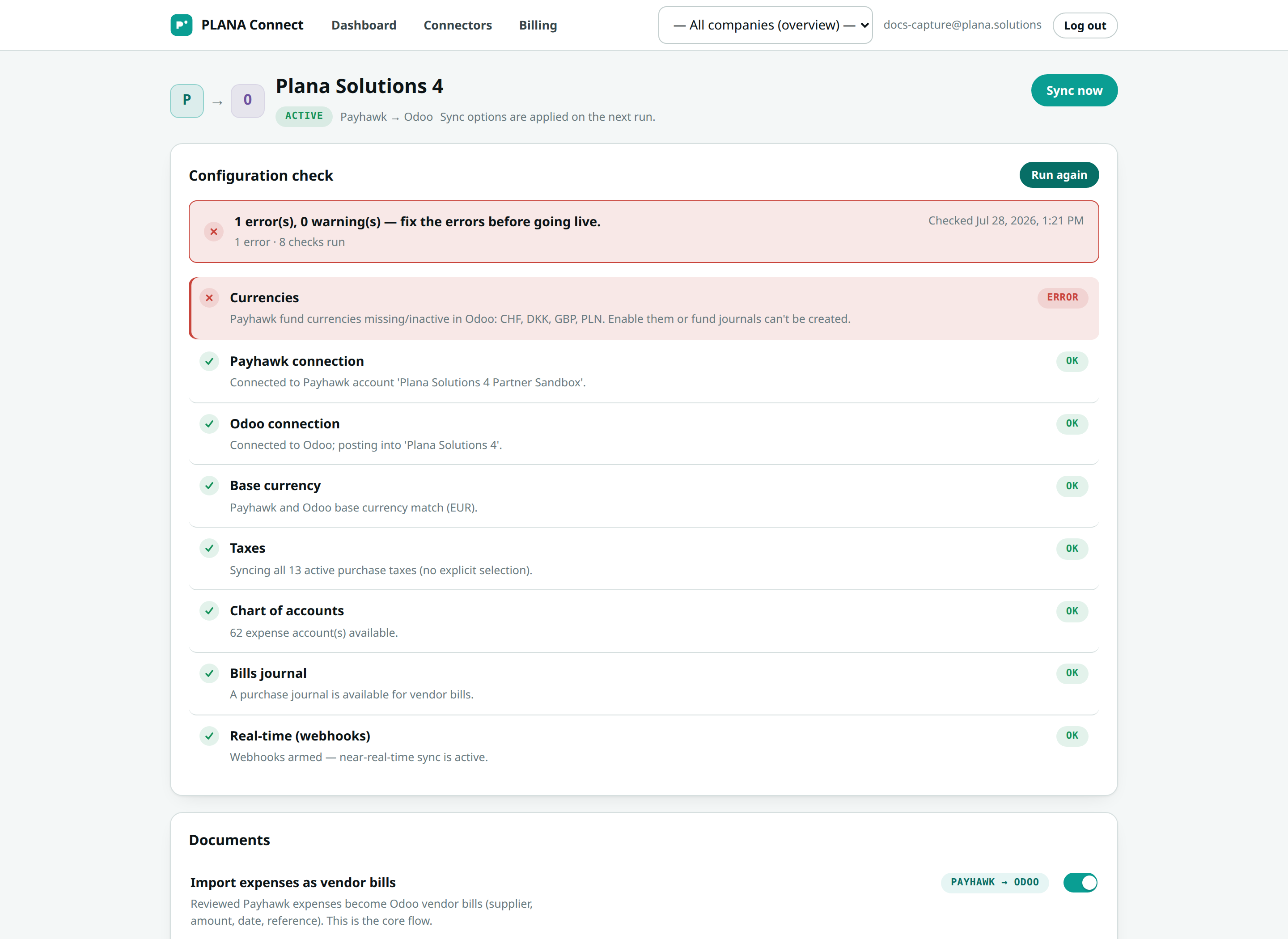
Task: Click the checkmark icon beside Chart of accounts
Action: click(x=209, y=610)
